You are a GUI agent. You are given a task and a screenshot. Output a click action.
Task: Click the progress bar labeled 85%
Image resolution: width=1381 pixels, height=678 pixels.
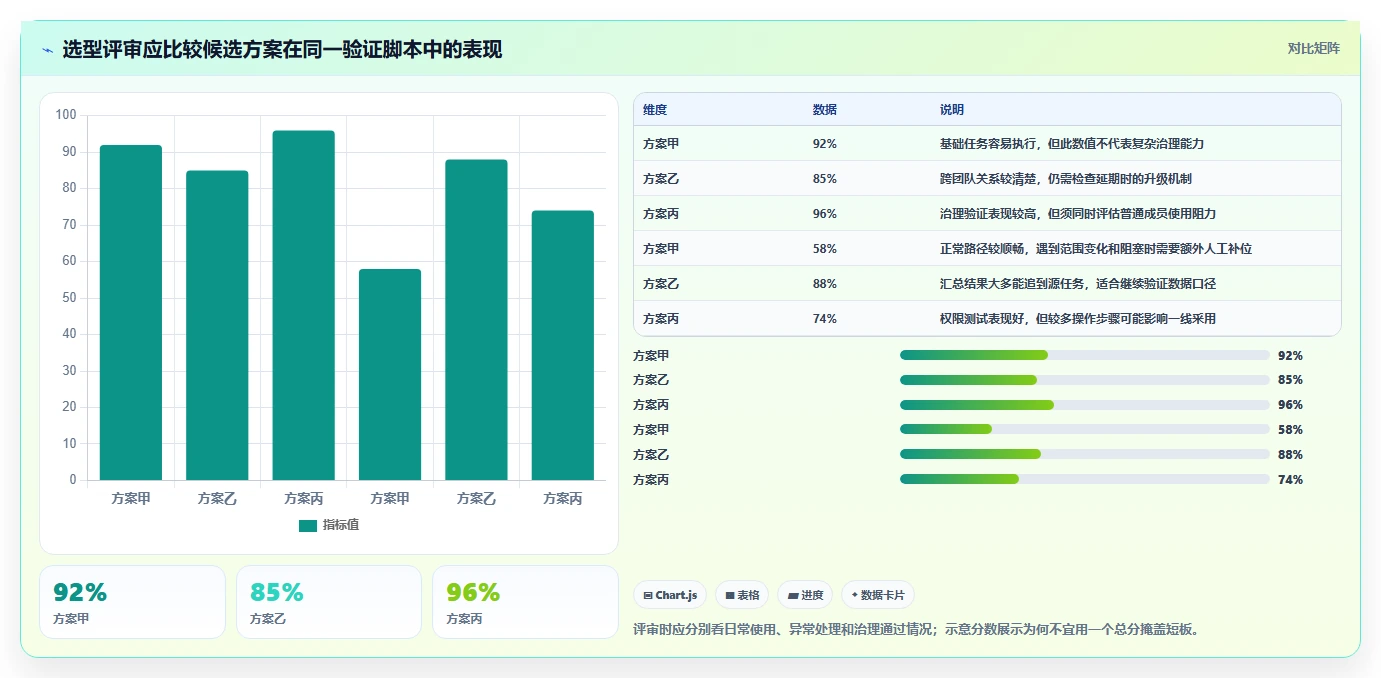pos(1085,380)
